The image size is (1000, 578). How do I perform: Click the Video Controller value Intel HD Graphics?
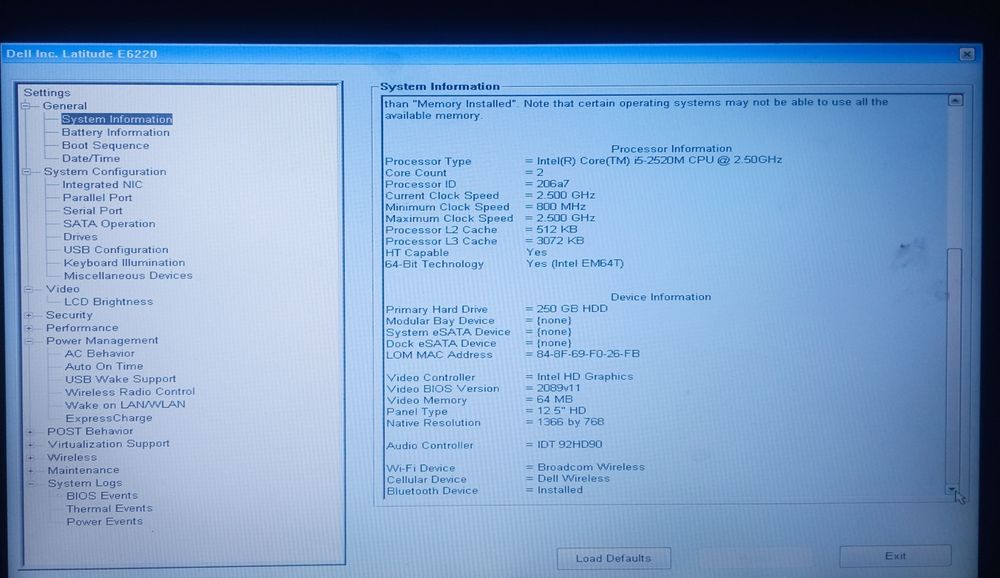point(585,377)
